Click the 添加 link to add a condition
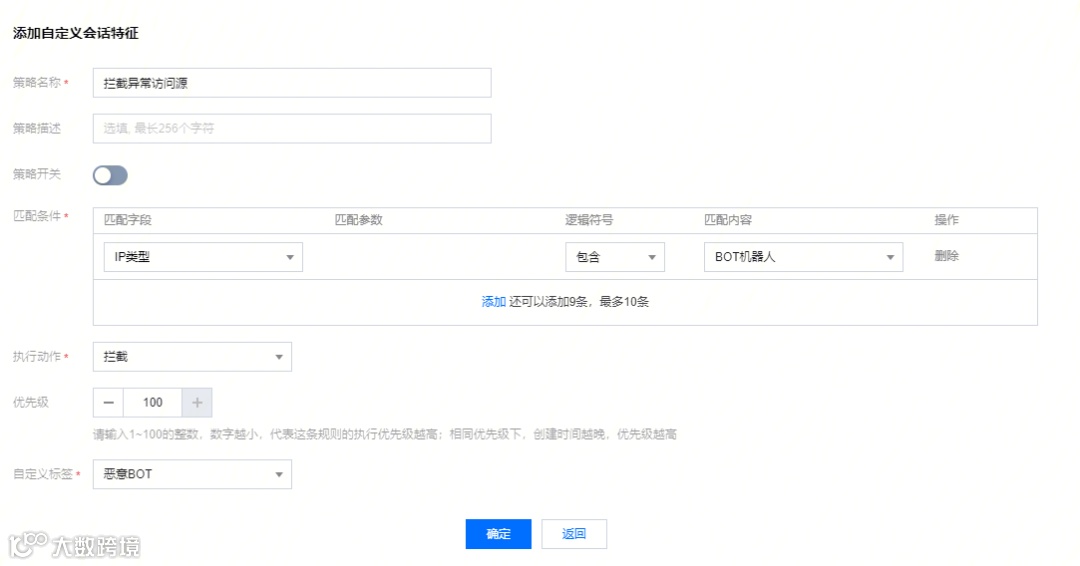1080x566 pixels. 493,302
